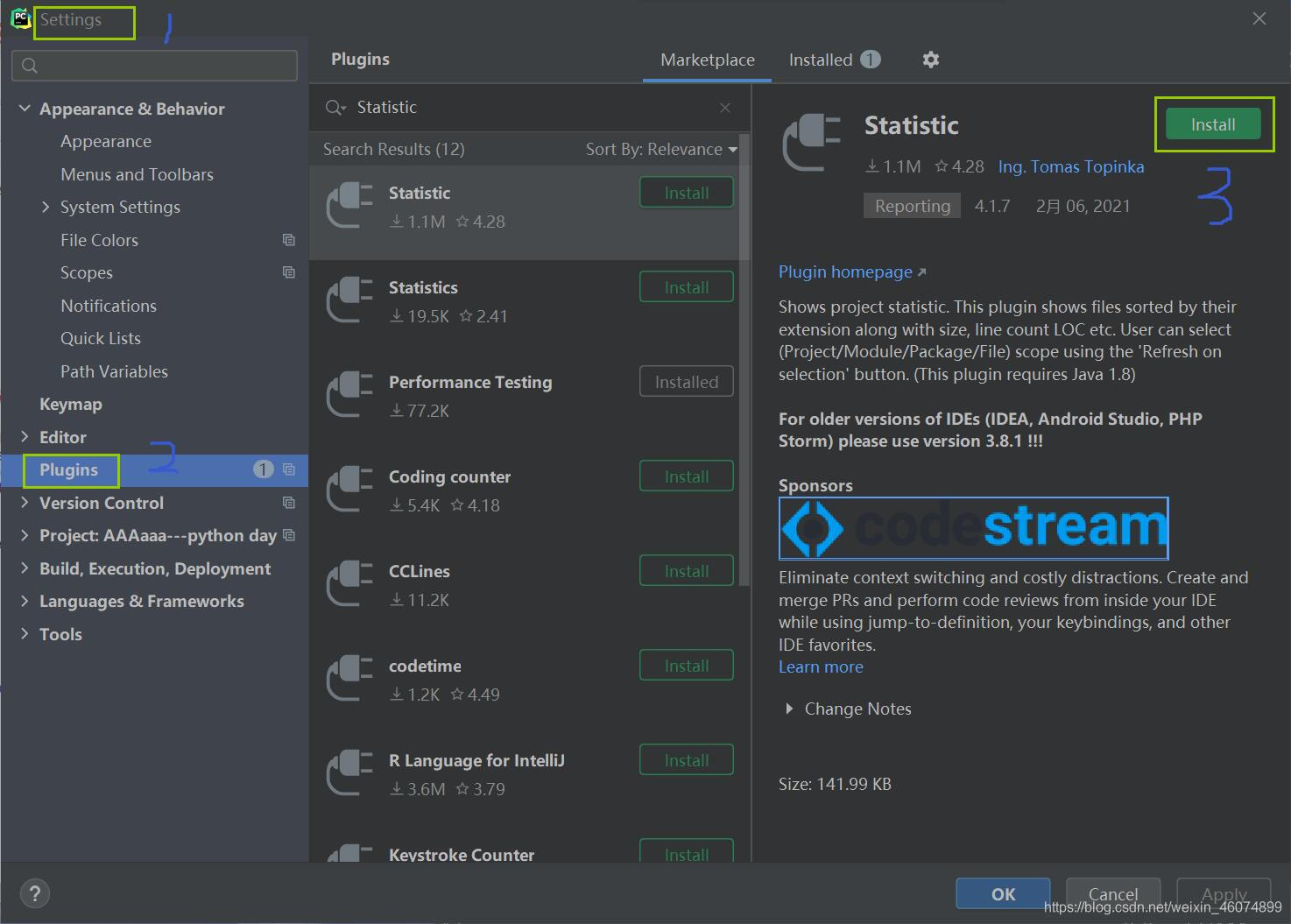1291x924 pixels.
Task: Click the Version Control project-level icon
Action: coord(288,503)
